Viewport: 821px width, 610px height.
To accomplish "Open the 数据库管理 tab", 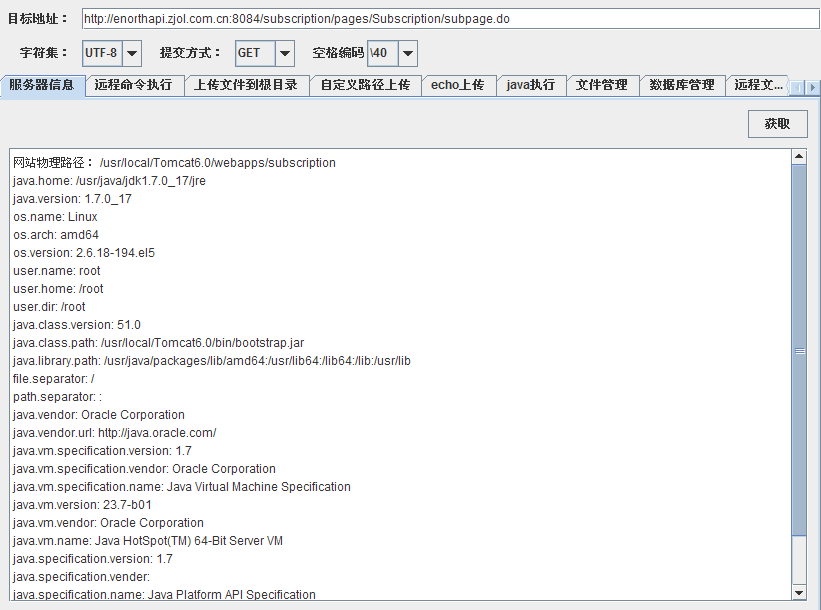I will point(682,85).
